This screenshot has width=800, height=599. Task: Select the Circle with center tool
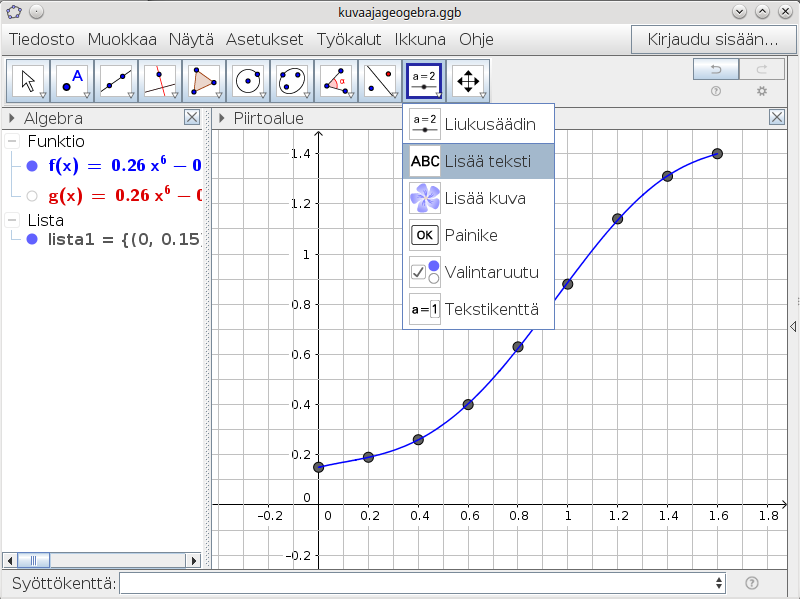click(248, 81)
